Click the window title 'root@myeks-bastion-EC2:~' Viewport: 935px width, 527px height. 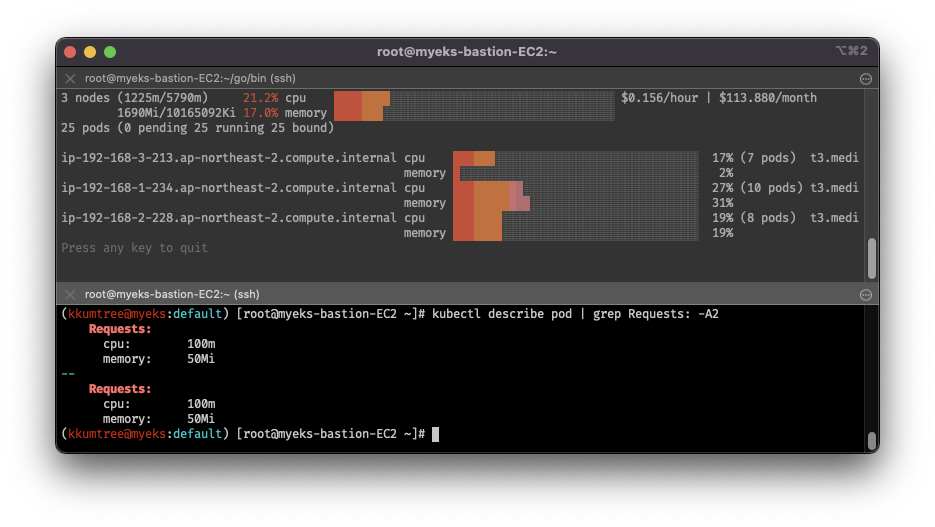467,52
